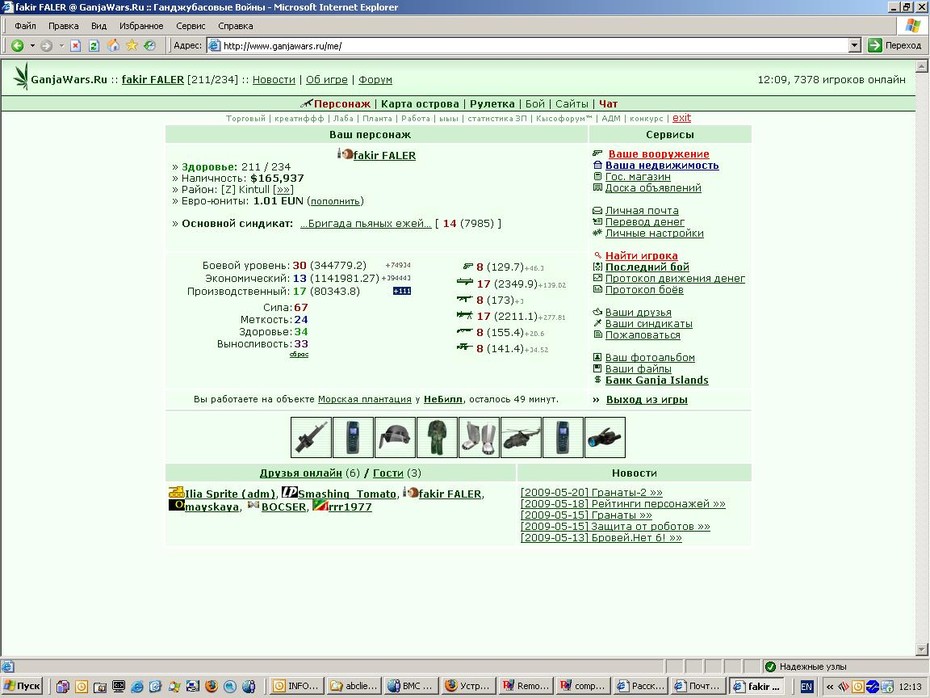This screenshot has height=698, width=930.
Task: Open Протокол движения денег link
Action: pos(675,278)
